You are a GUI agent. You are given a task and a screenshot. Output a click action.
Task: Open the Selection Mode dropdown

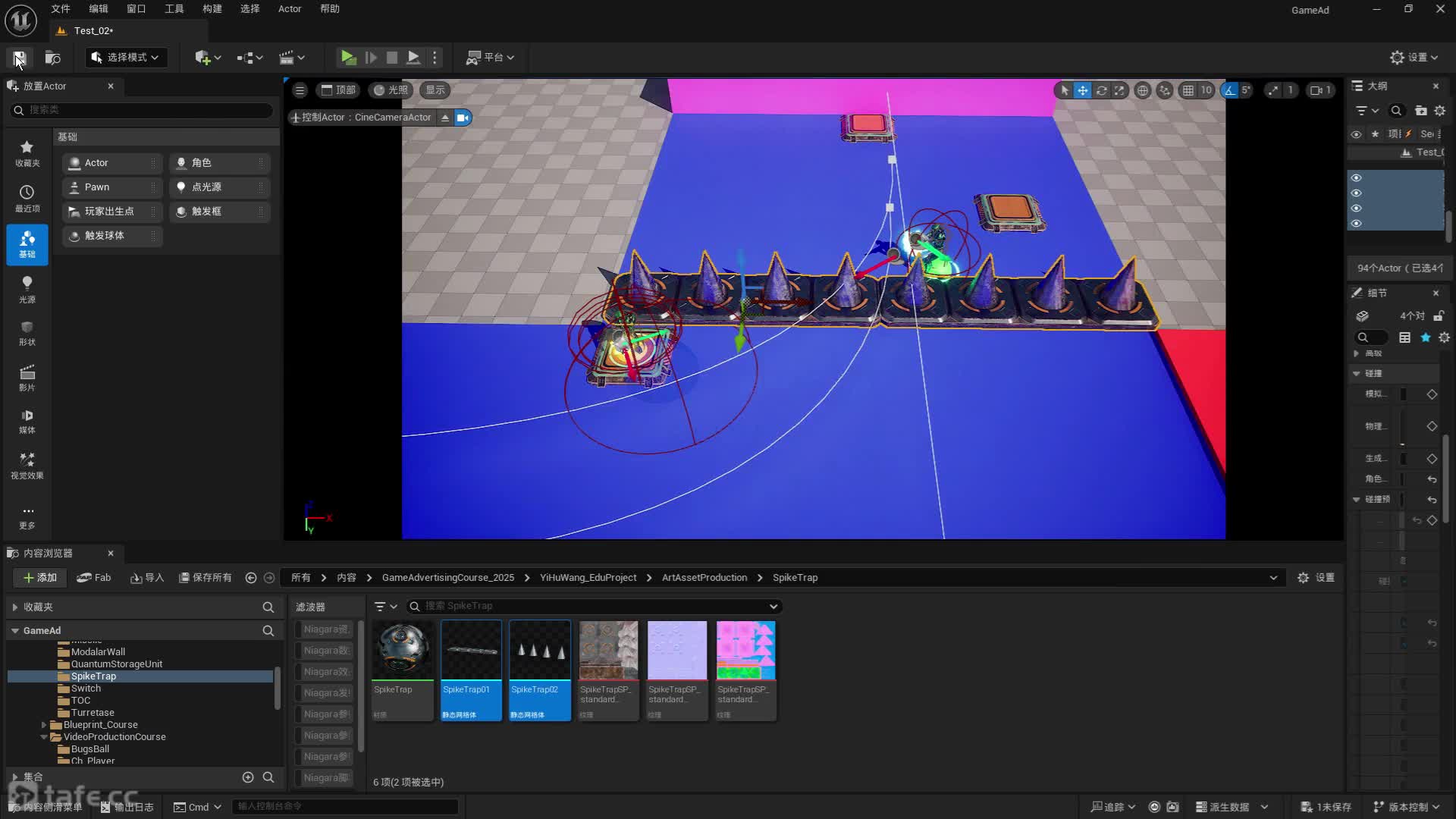click(126, 58)
